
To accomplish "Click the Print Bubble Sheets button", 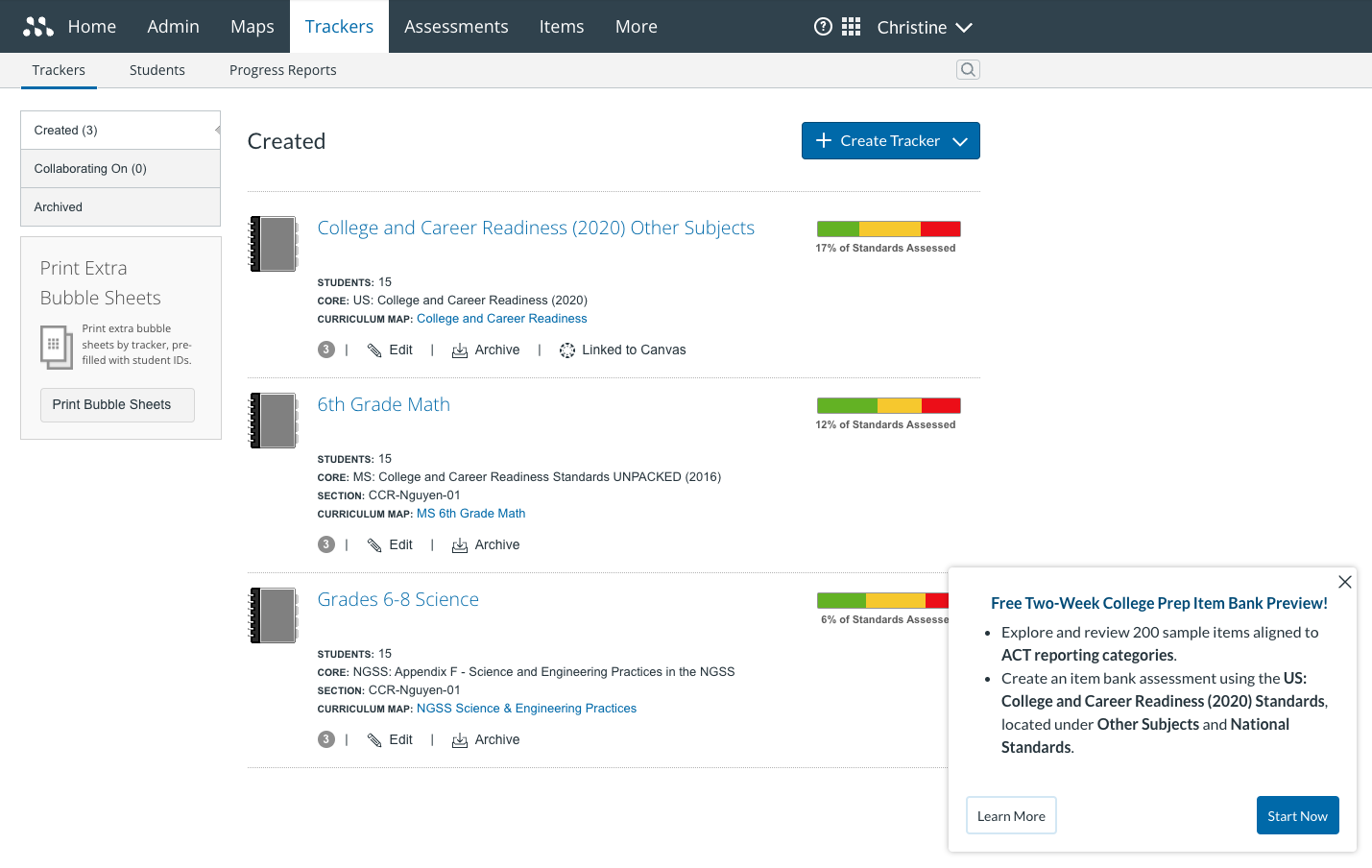I will tap(117, 405).
